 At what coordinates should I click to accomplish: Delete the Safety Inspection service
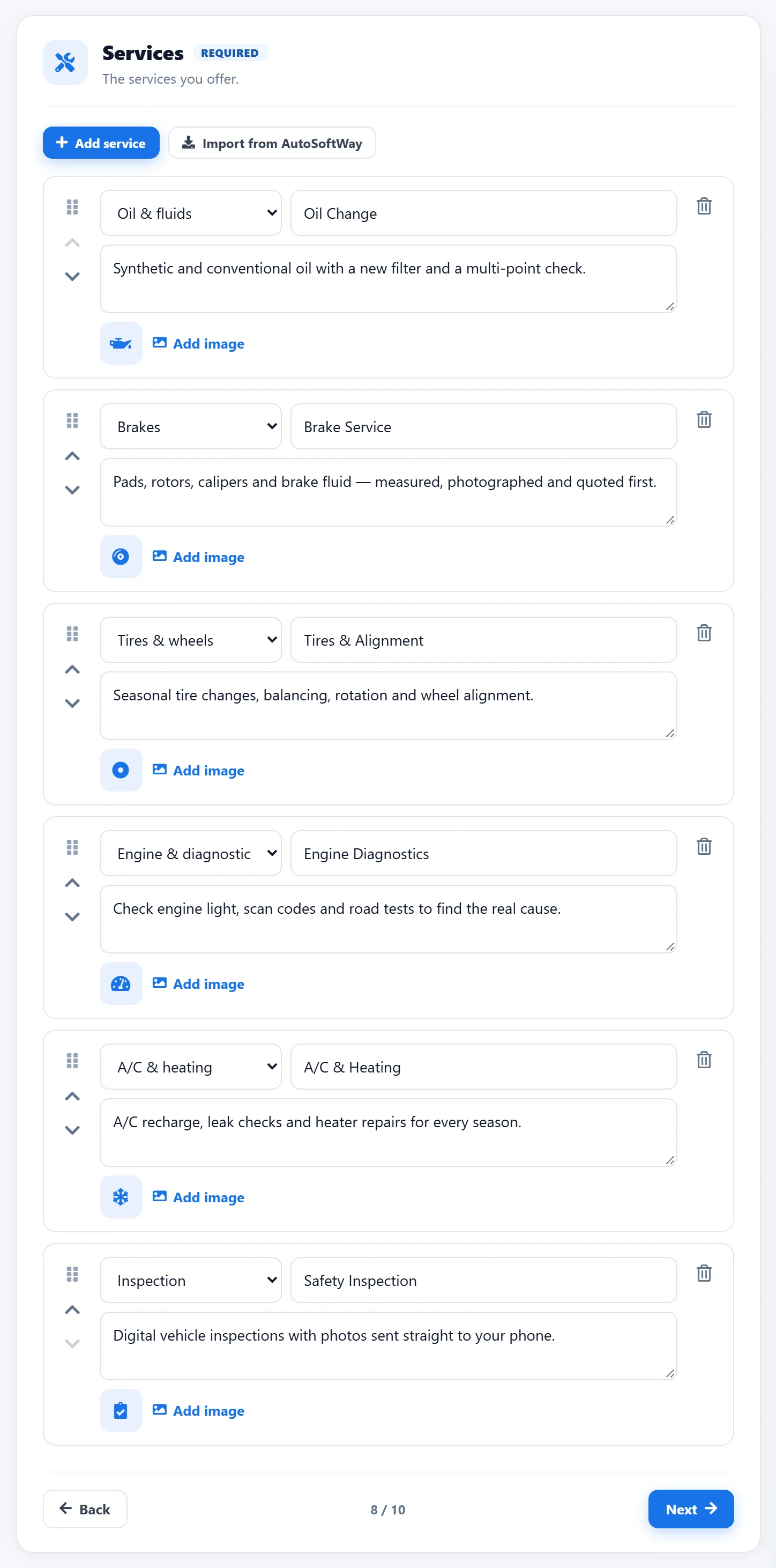click(x=704, y=1274)
